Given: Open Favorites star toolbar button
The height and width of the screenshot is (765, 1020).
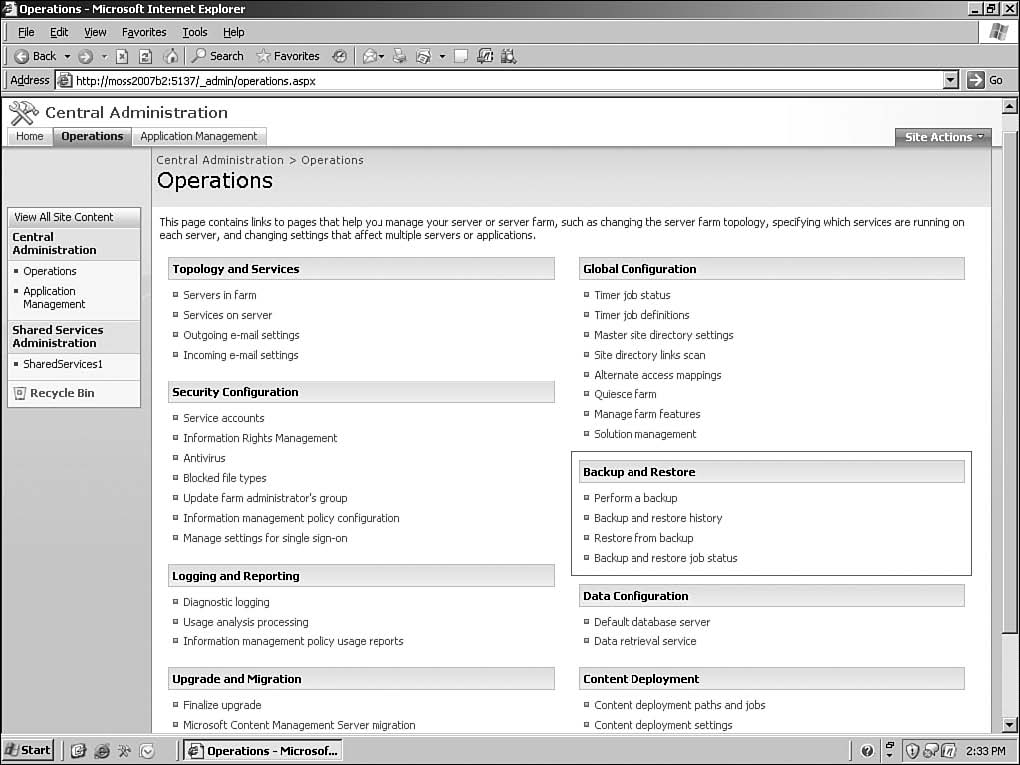Looking at the screenshot, I should pos(288,56).
